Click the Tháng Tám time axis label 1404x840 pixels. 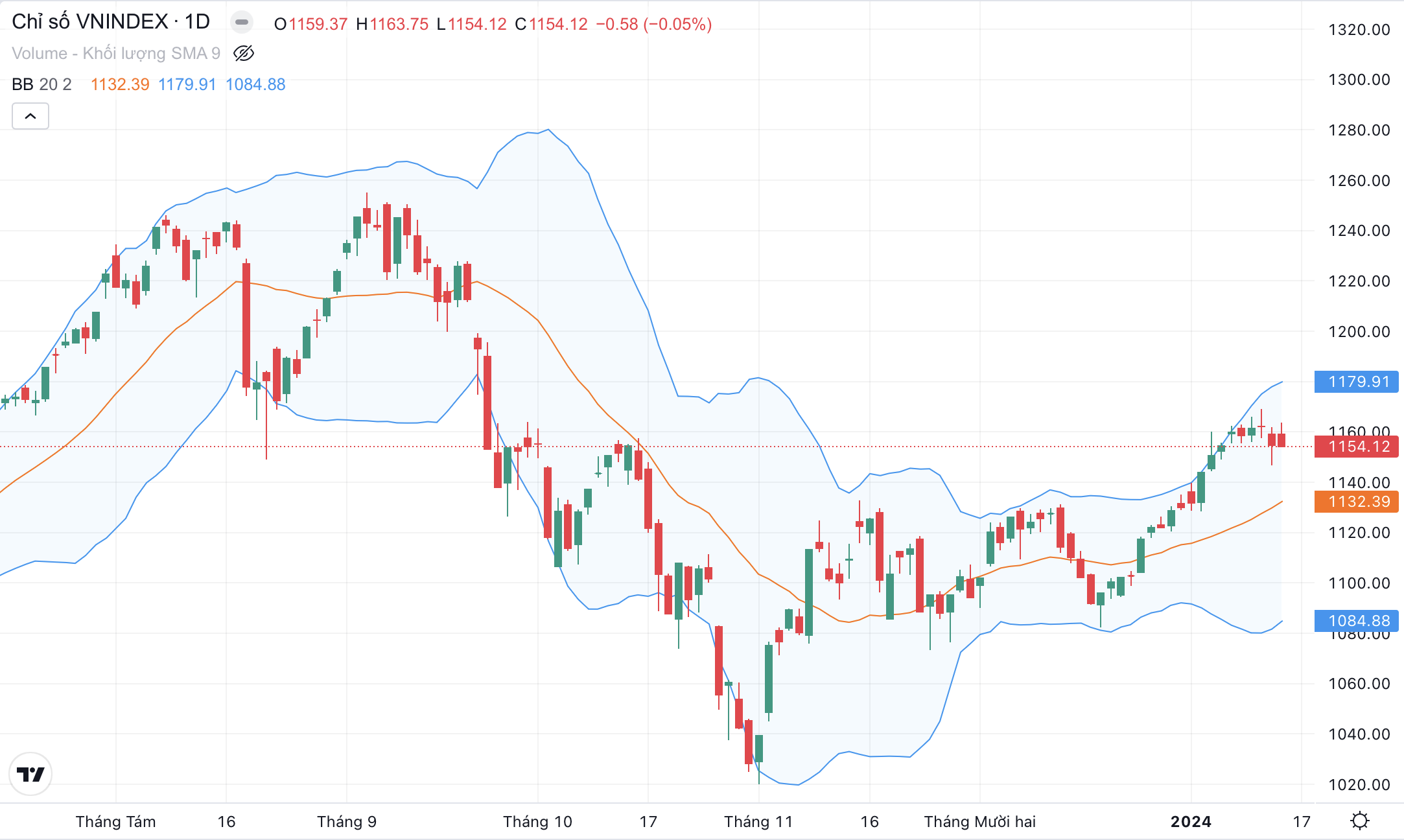point(116,822)
